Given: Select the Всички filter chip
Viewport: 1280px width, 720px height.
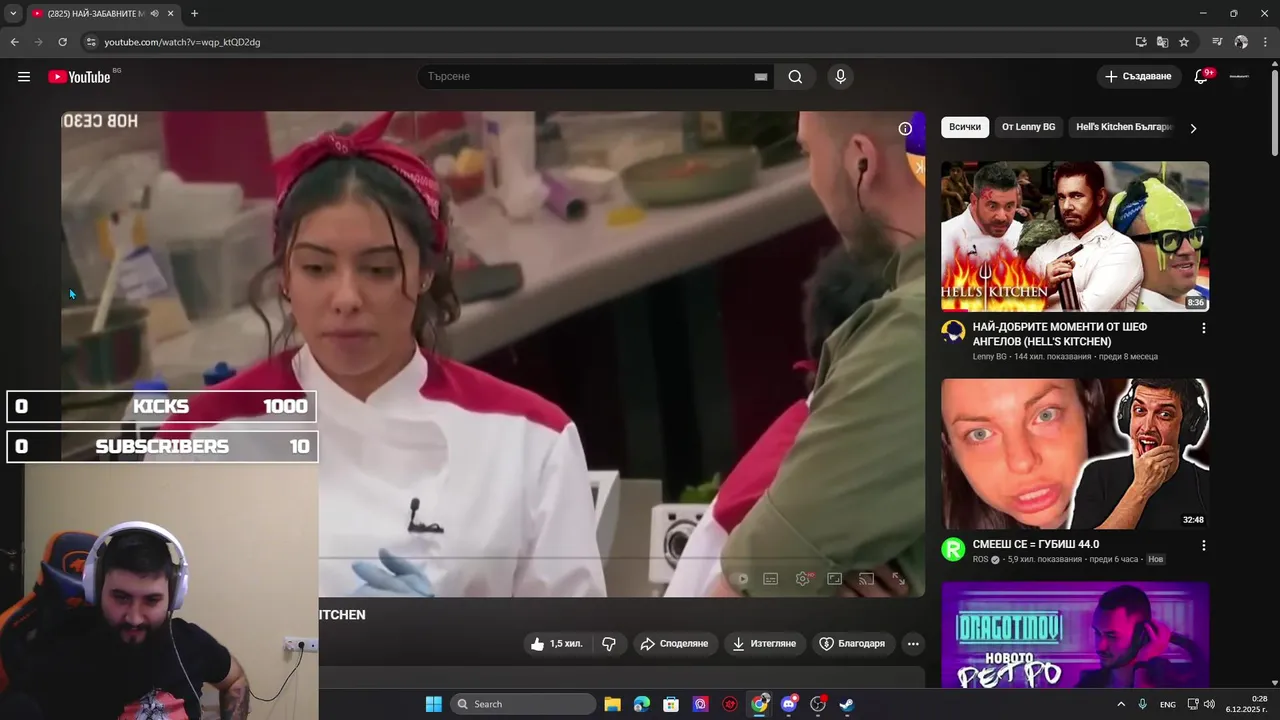Looking at the screenshot, I should [x=965, y=127].
